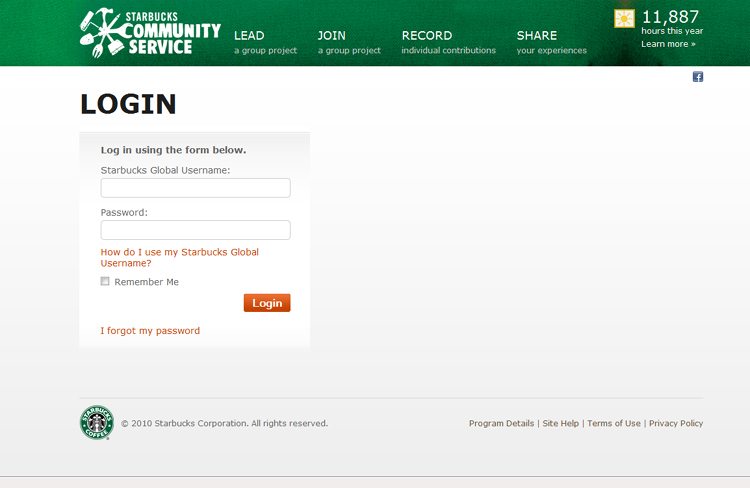The width and height of the screenshot is (750, 488).
Task: Click the Learn more link
Action: coord(668,44)
